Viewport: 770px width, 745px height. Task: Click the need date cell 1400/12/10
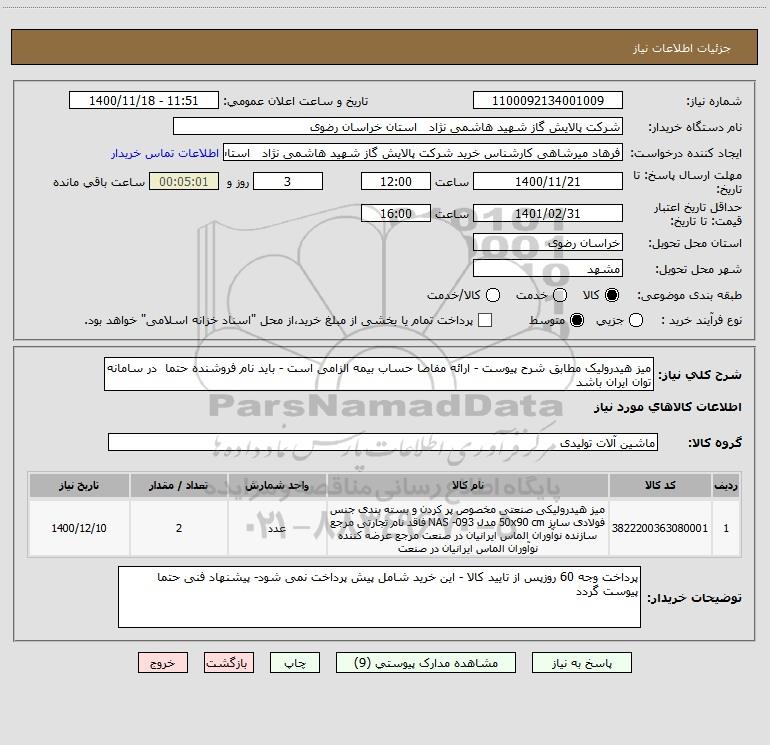click(x=79, y=528)
